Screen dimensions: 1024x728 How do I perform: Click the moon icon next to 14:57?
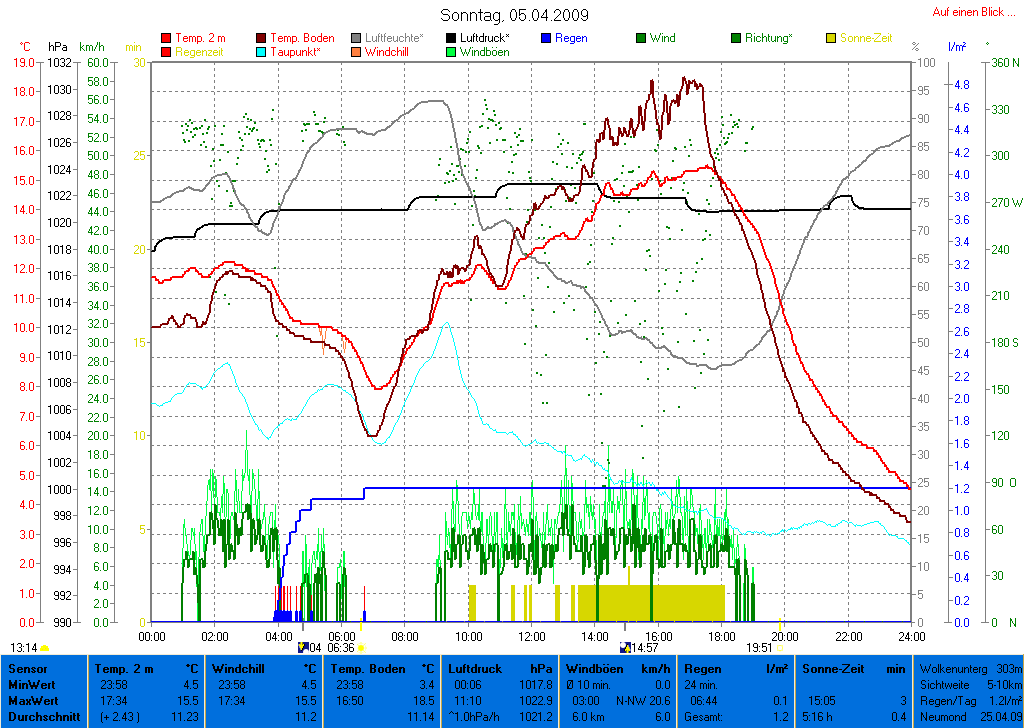[625, 648]
